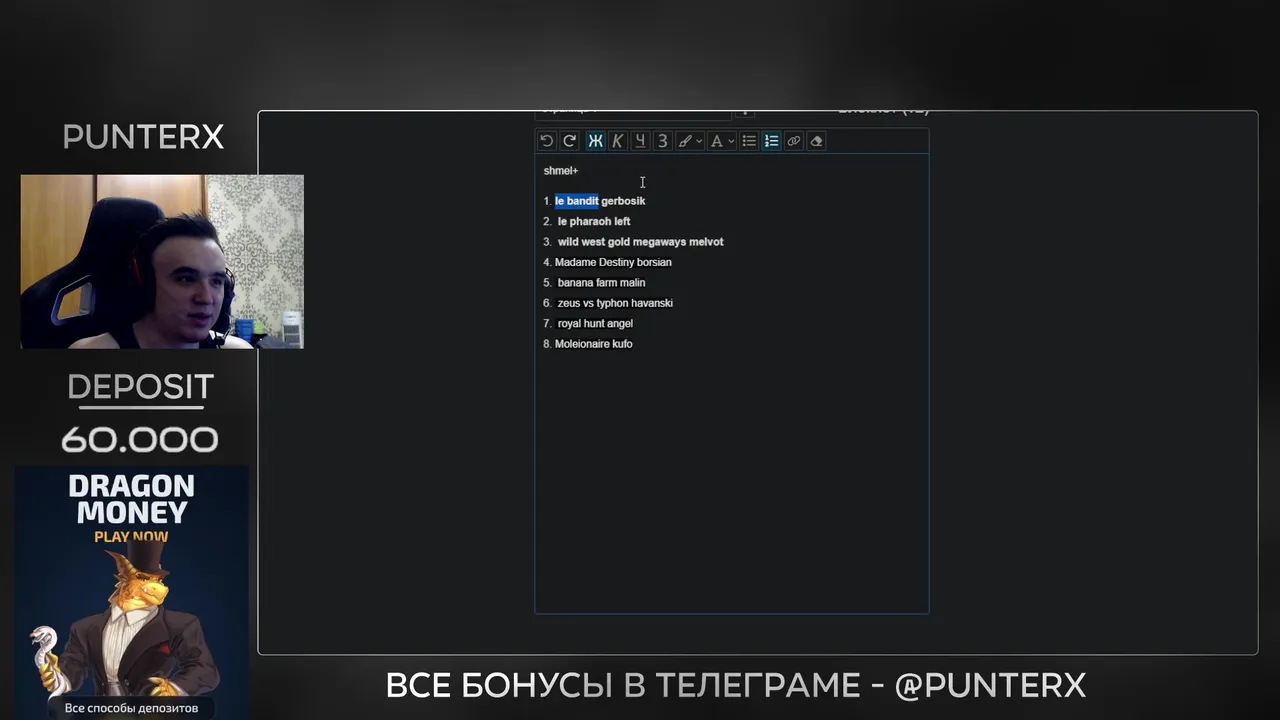The width and height of the screenshot is (1280, 720).
Task: Click the undo arrow in editor toolbar
Action: (547, 141)
